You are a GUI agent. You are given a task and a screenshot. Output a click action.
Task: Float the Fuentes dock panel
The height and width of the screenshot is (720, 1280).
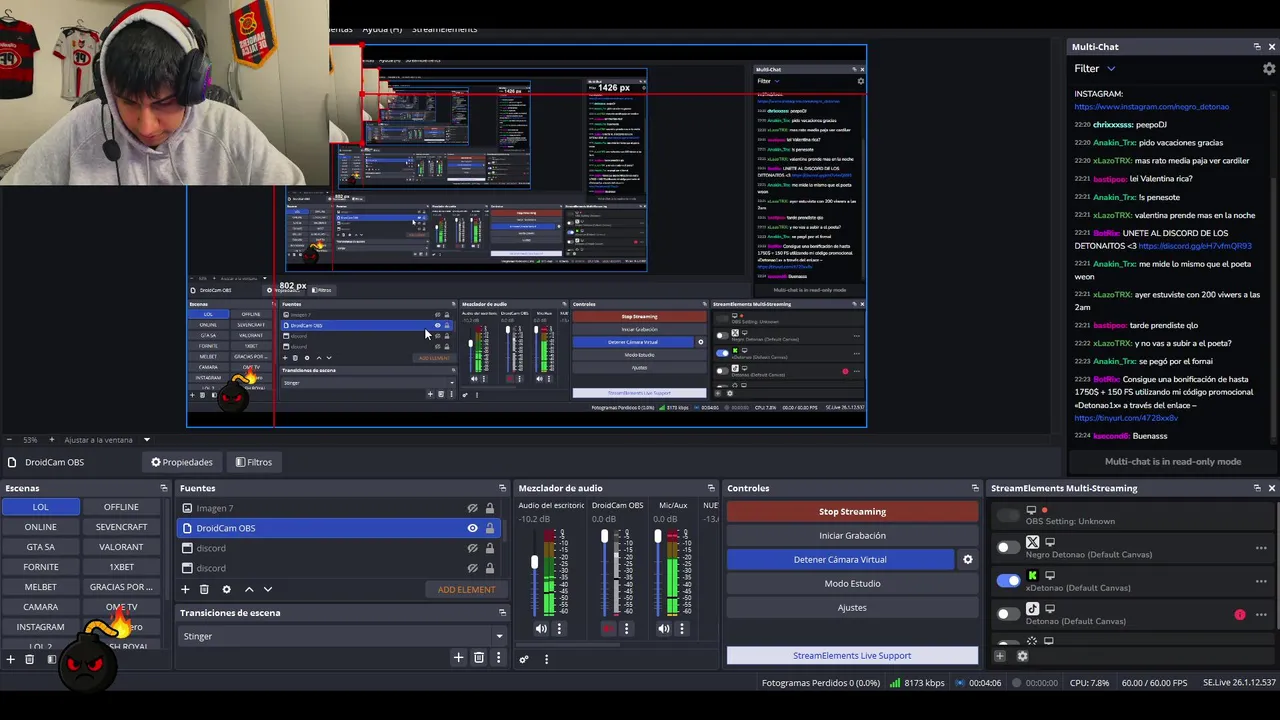[502, 488]
